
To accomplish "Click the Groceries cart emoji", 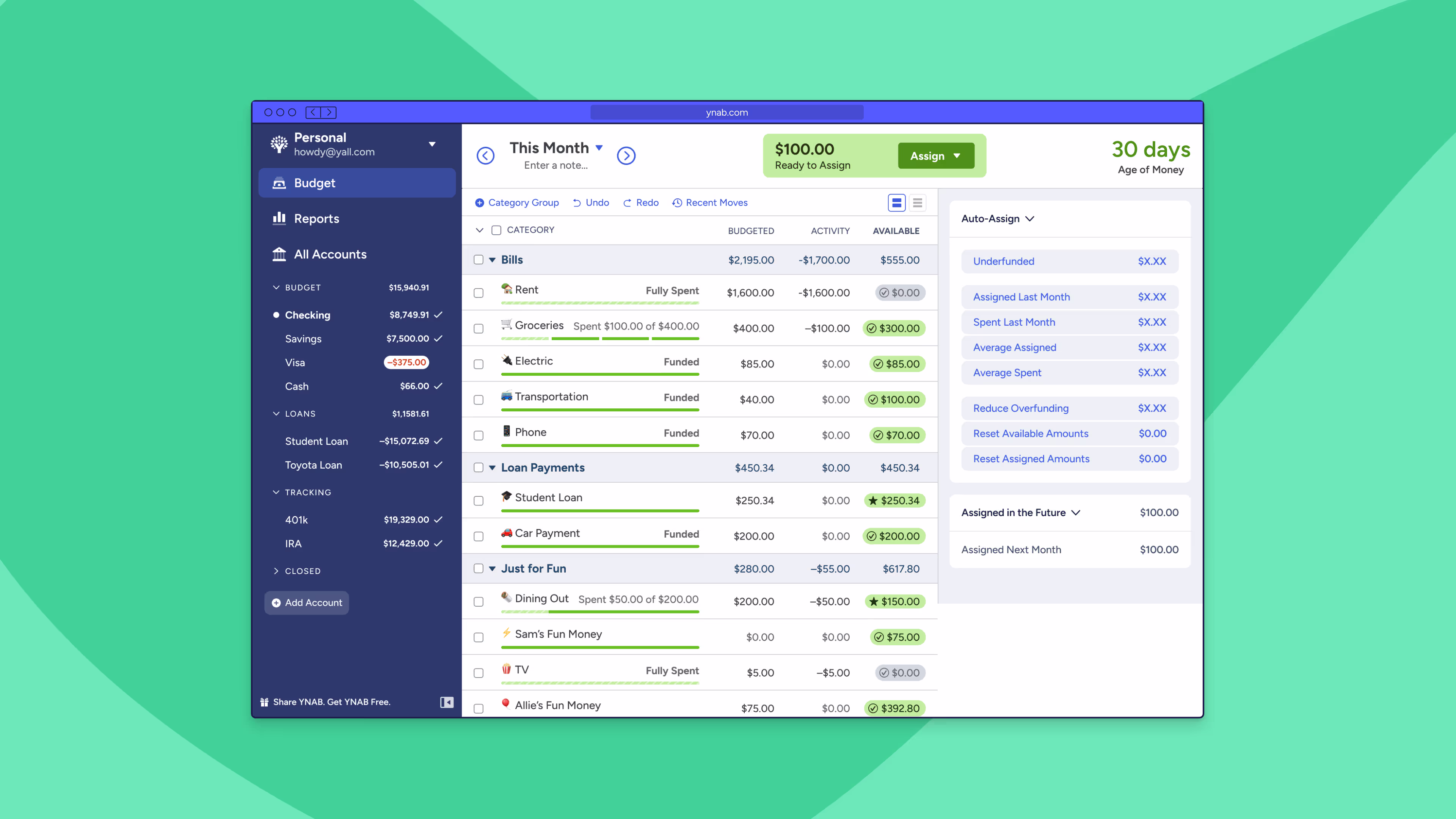I will pos(507,325).
